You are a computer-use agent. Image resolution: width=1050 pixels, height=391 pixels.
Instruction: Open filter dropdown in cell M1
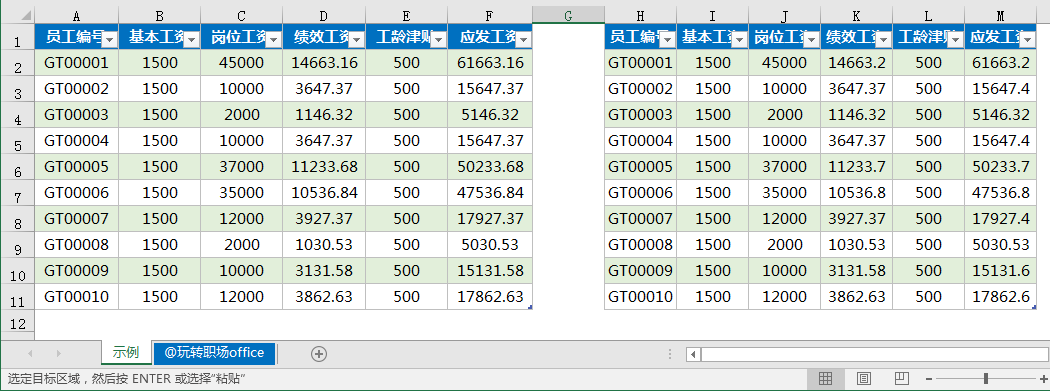click(x=1028, y=41)
